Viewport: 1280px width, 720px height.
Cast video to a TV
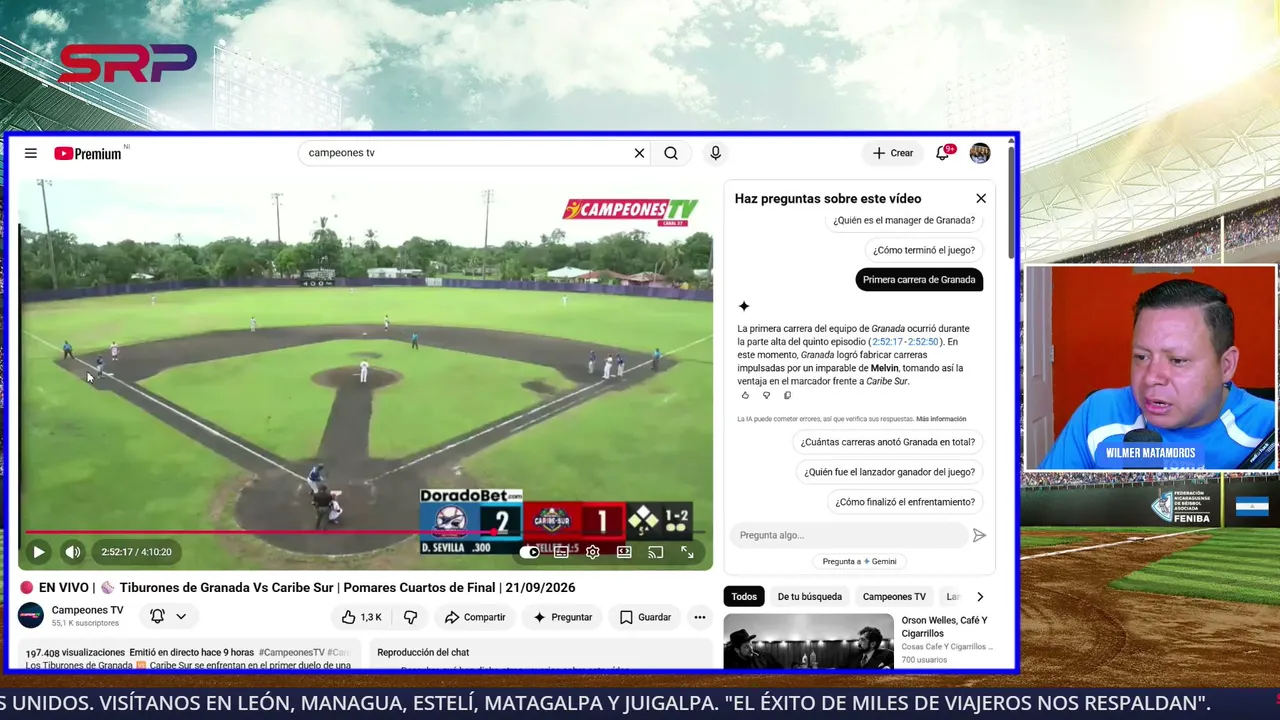click(655, 552)
